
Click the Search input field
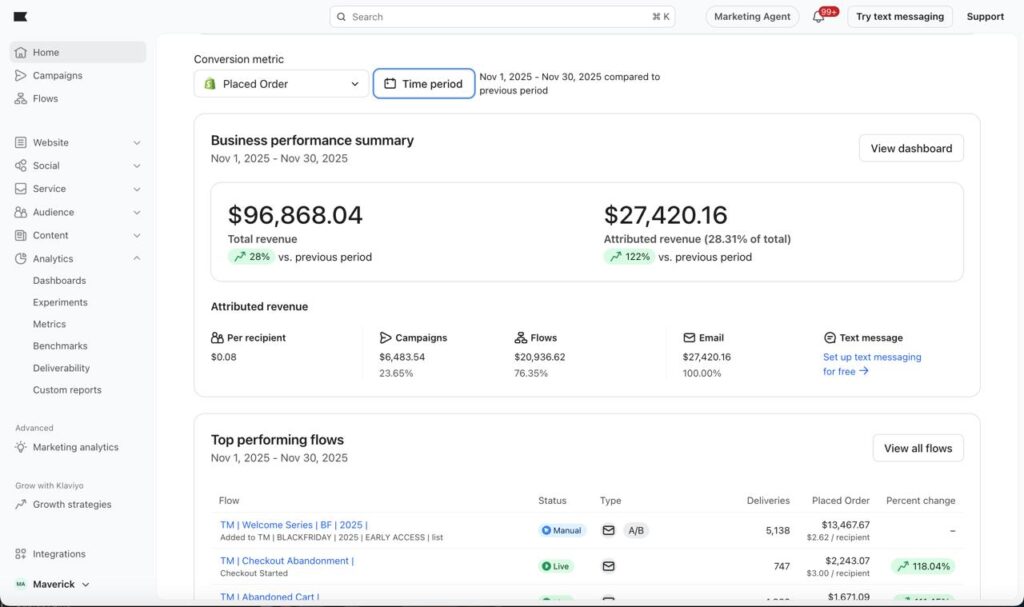[502, 17]
